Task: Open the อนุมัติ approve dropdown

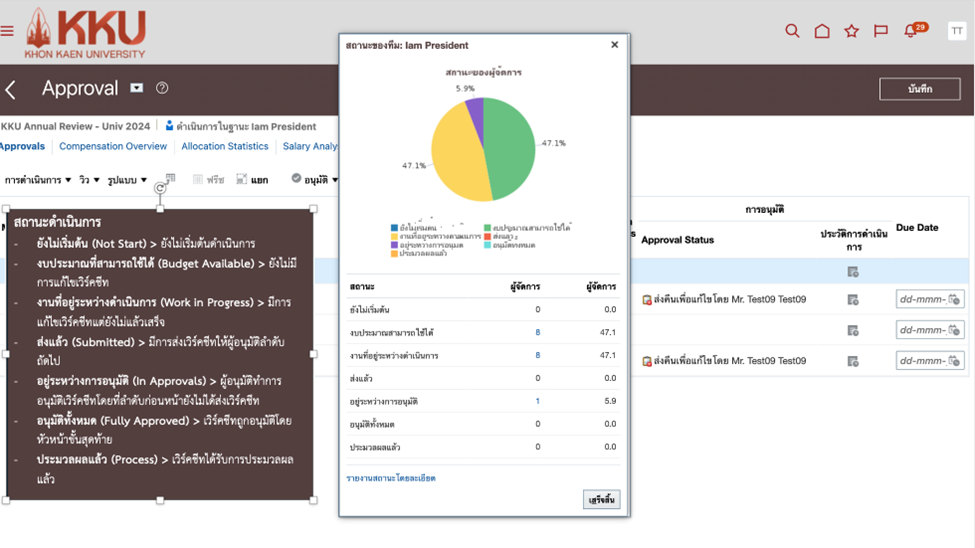Action: (315, 180)
